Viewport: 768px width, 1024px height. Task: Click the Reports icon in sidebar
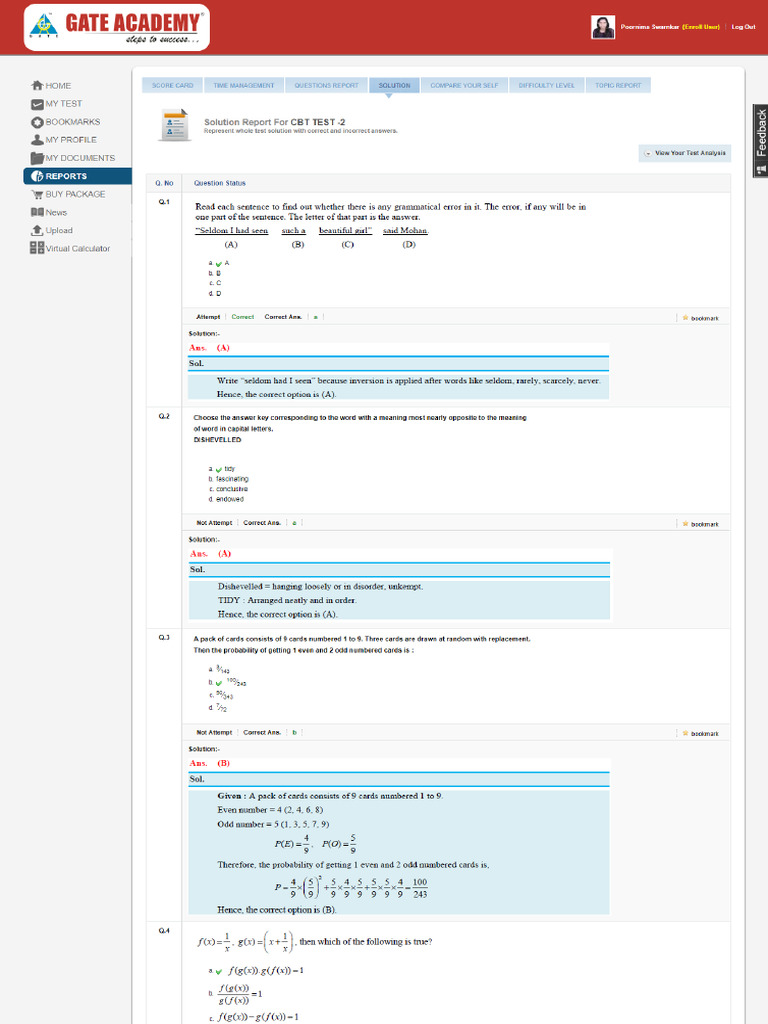pos(37,176)
